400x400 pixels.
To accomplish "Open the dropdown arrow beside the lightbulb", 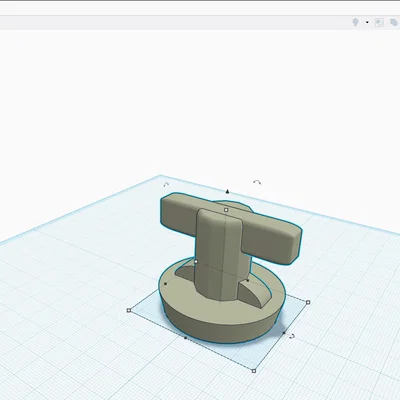I will click(x=367, y=23).
